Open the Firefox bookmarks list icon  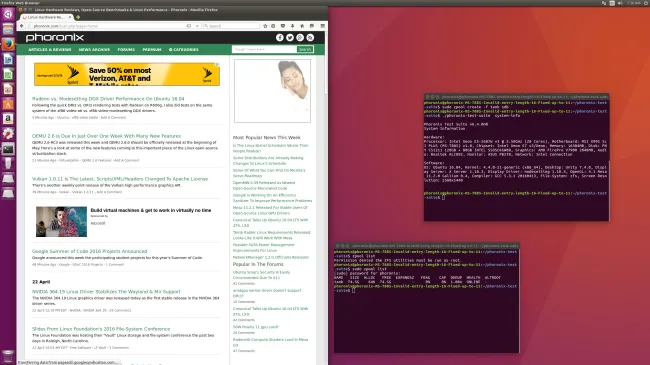click(x=273, y=26)
